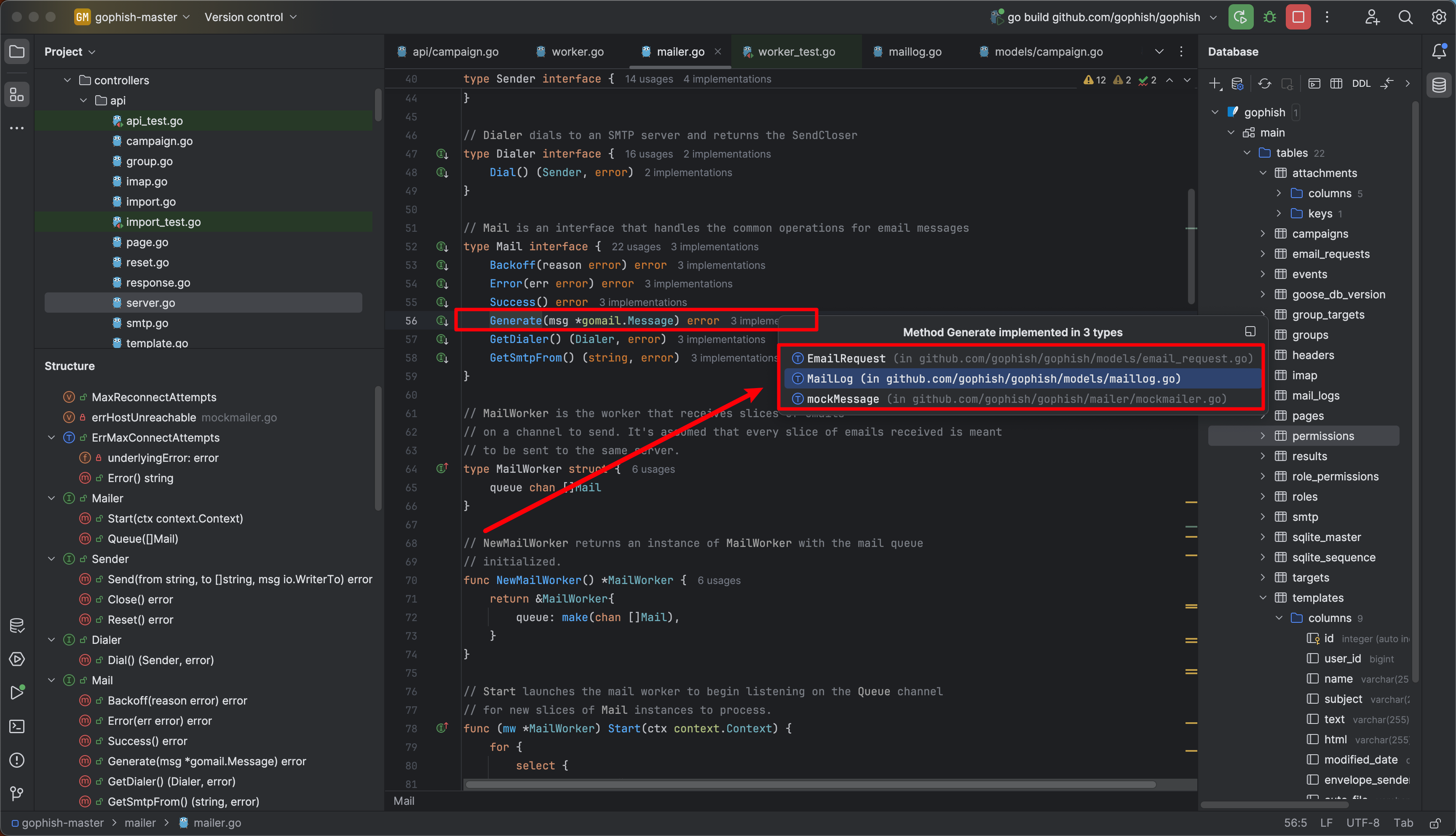Click the 12 warnings indicator in editor

pyautogui.click(x=1095, y=80)
